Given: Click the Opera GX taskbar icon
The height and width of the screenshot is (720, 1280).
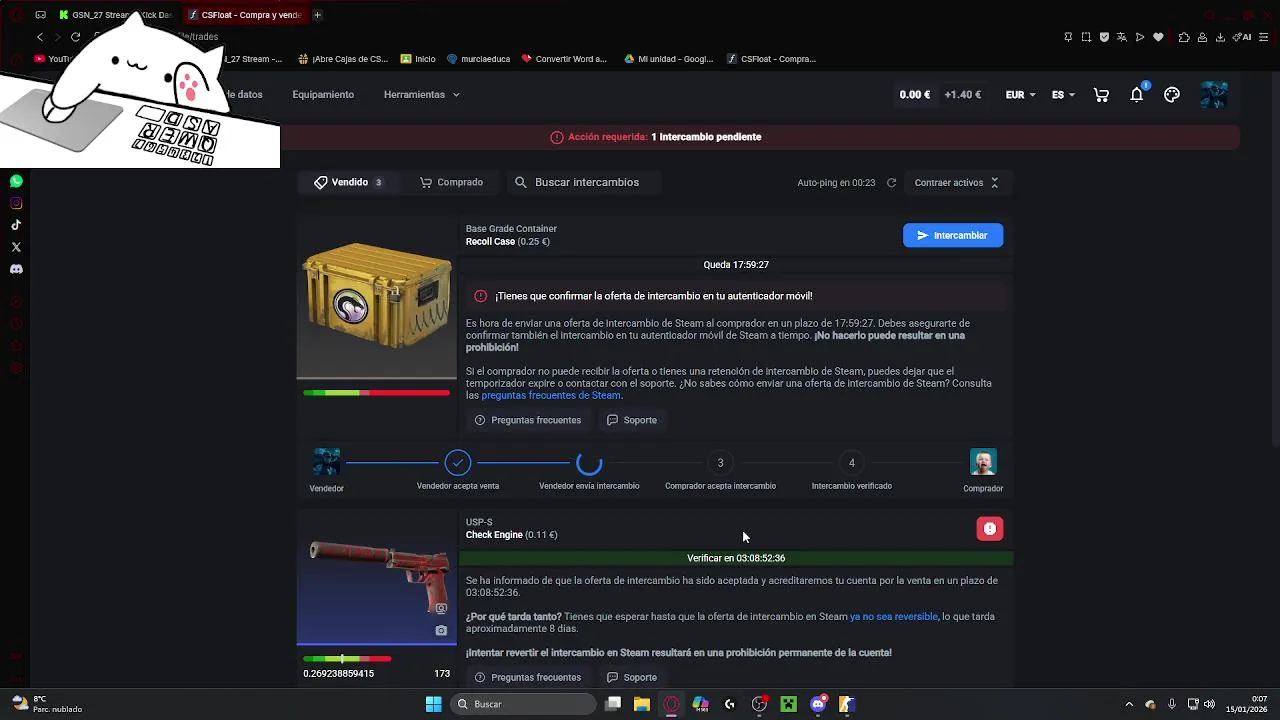Looking at the screenshot, I should [671, 704].
